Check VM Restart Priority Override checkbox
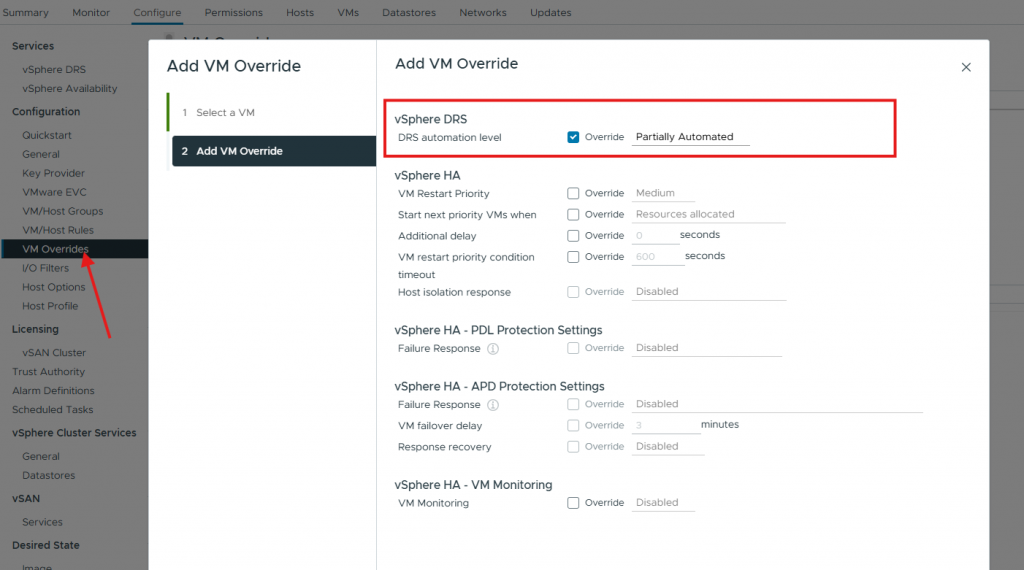The height and width of the screenshot is (570, 1024). pos(573,193)
